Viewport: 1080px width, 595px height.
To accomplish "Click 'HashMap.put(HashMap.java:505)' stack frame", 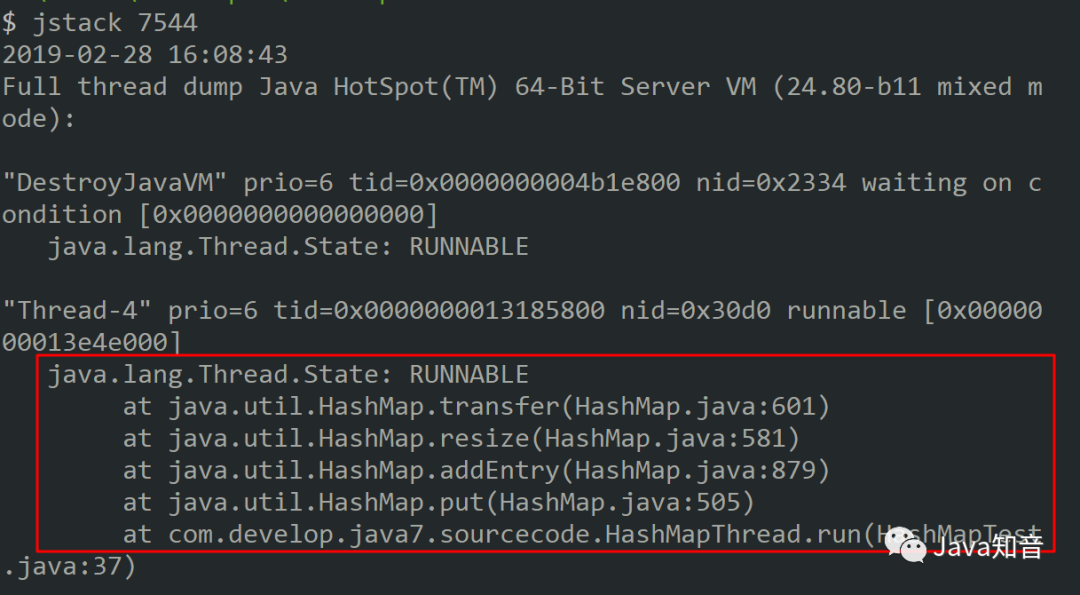I will pyautogui.click(x=439, y=503).
